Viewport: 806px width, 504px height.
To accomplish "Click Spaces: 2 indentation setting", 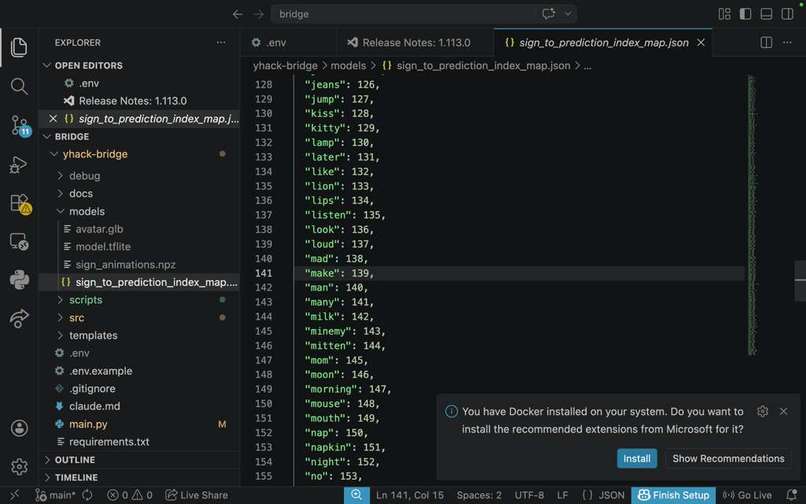I will click(x=479, y=495).
